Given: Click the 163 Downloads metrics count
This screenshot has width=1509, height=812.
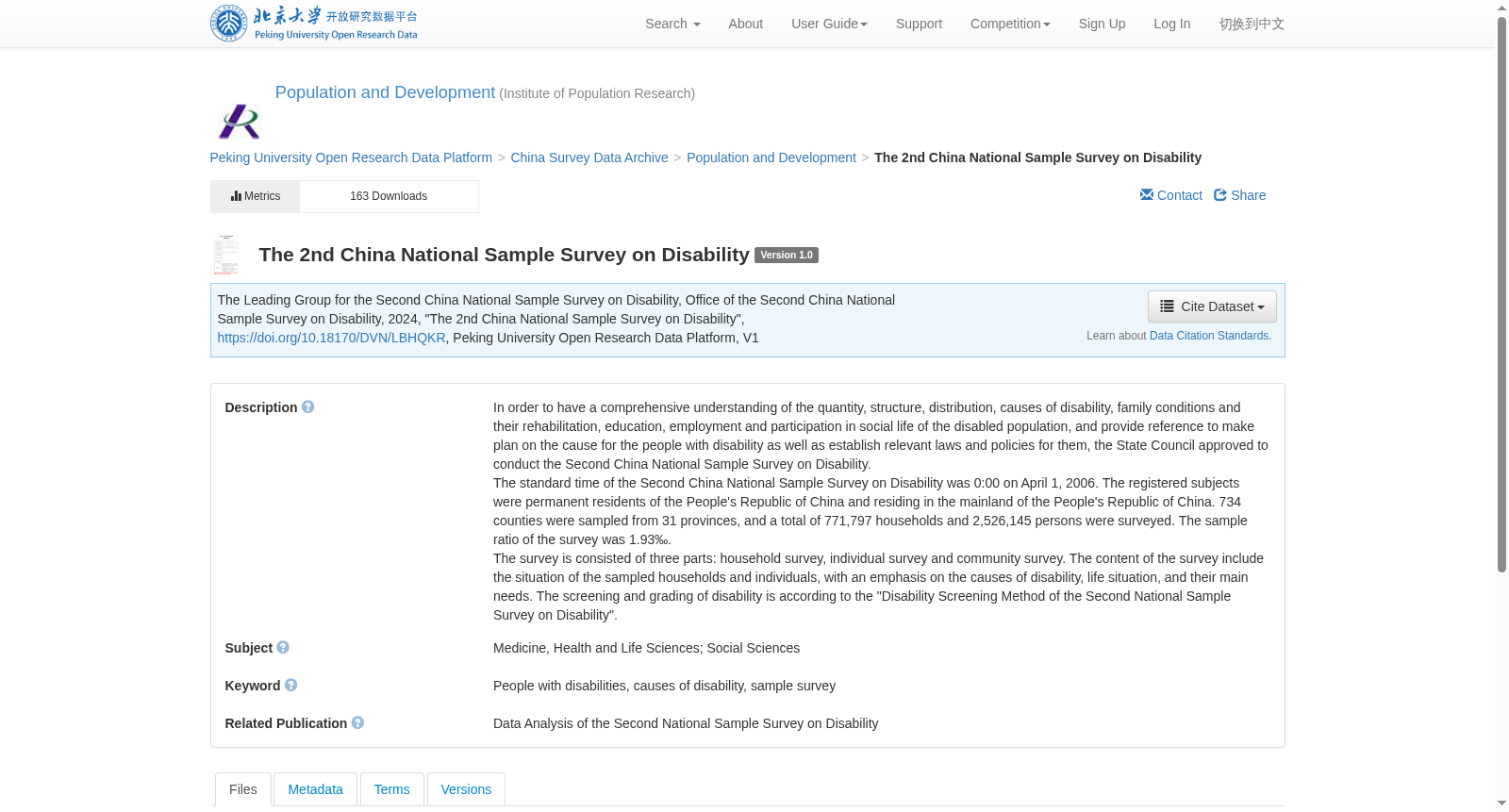Looking at the screenshot, I should coord(389,196).
